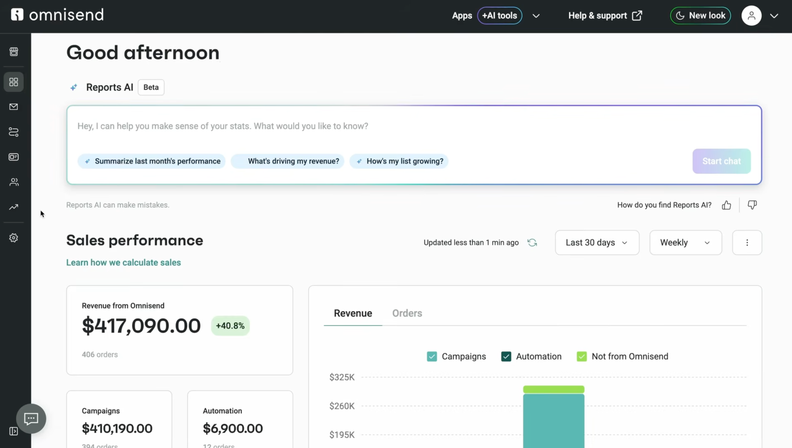
Task: Open the store icon in sidebar
Action: tap(14, 52)
